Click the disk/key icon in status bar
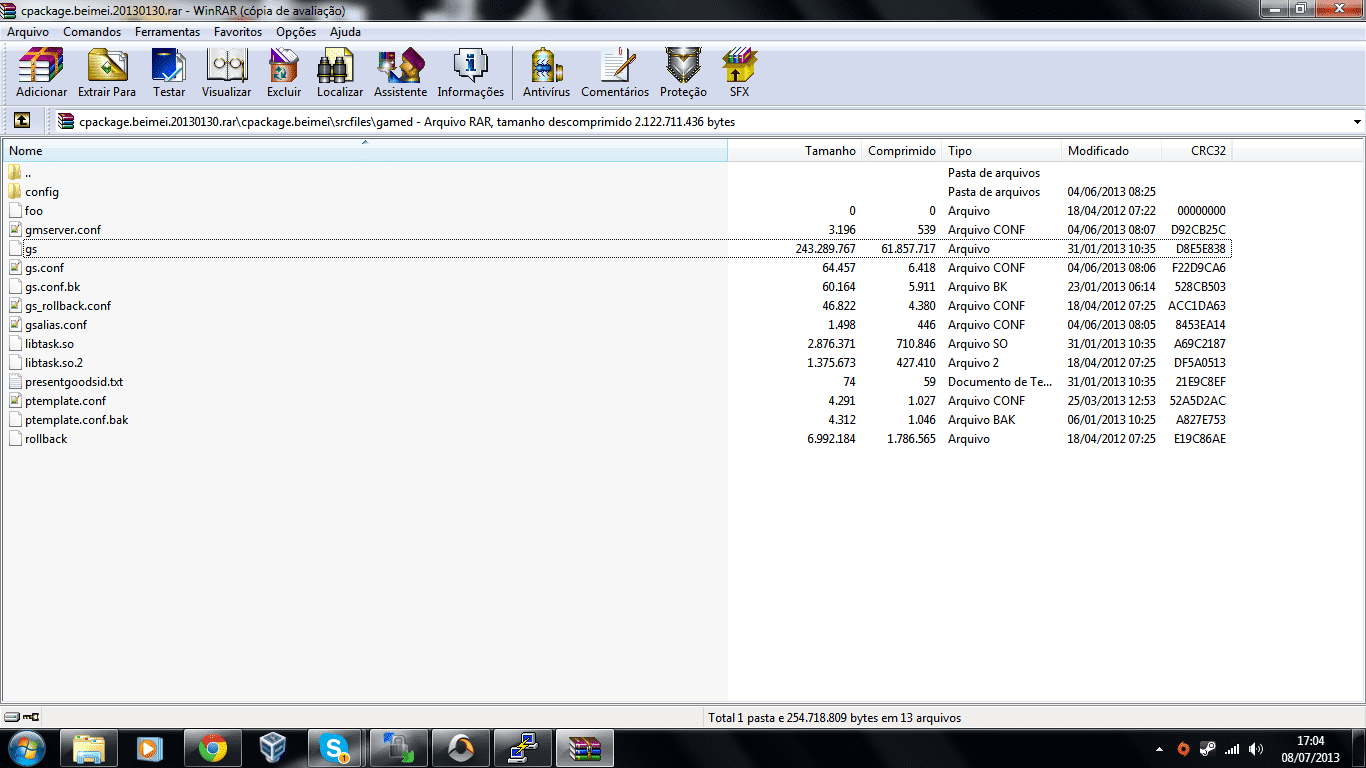The image size is (1366, 768). [x=22, y=717]
